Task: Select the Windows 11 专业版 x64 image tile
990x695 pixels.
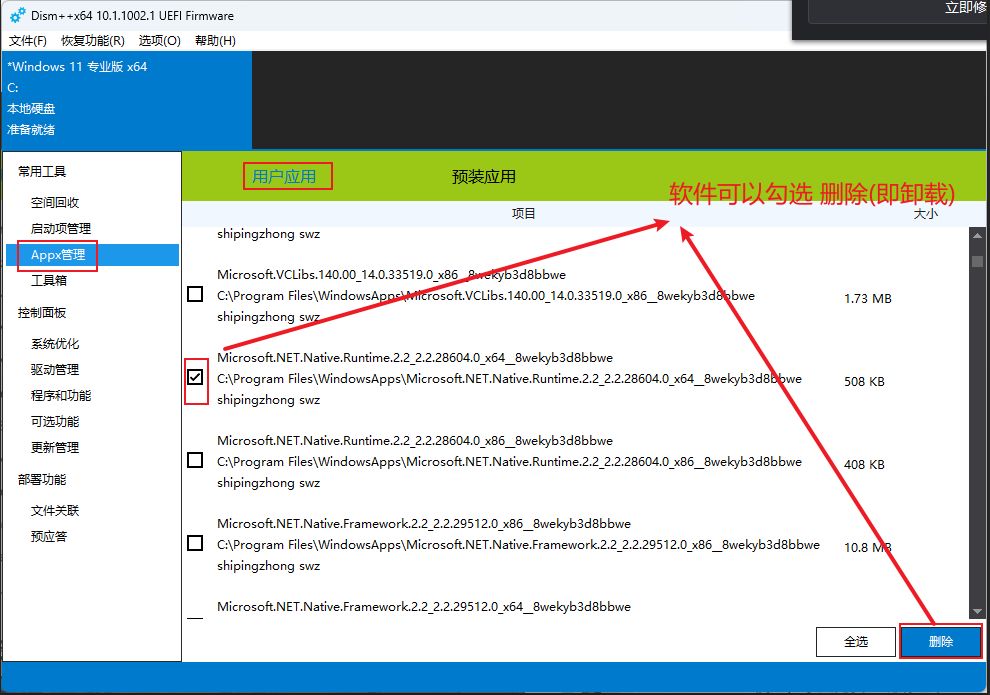Action: (126, 98)
